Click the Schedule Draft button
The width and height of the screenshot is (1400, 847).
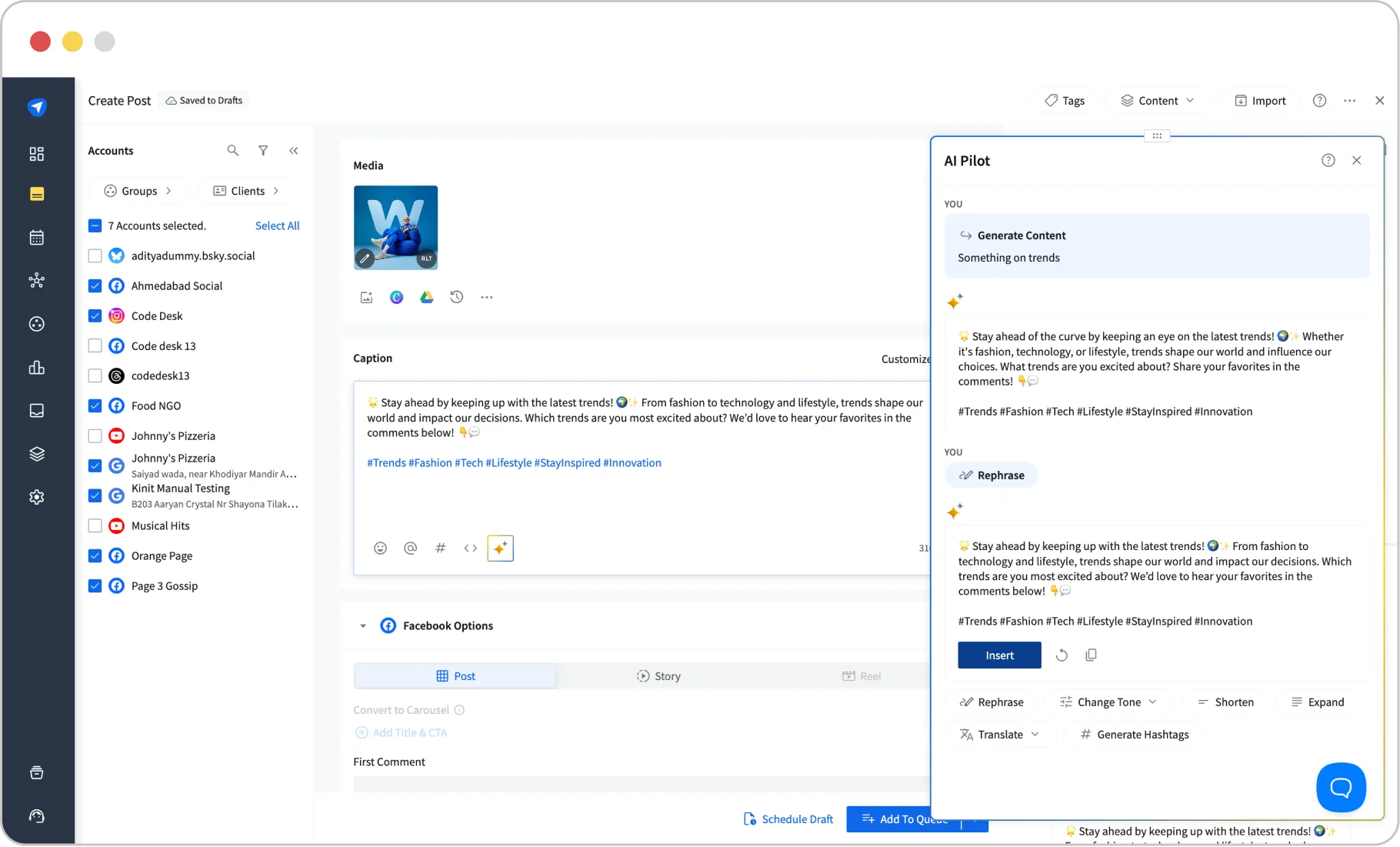(788, 819)
